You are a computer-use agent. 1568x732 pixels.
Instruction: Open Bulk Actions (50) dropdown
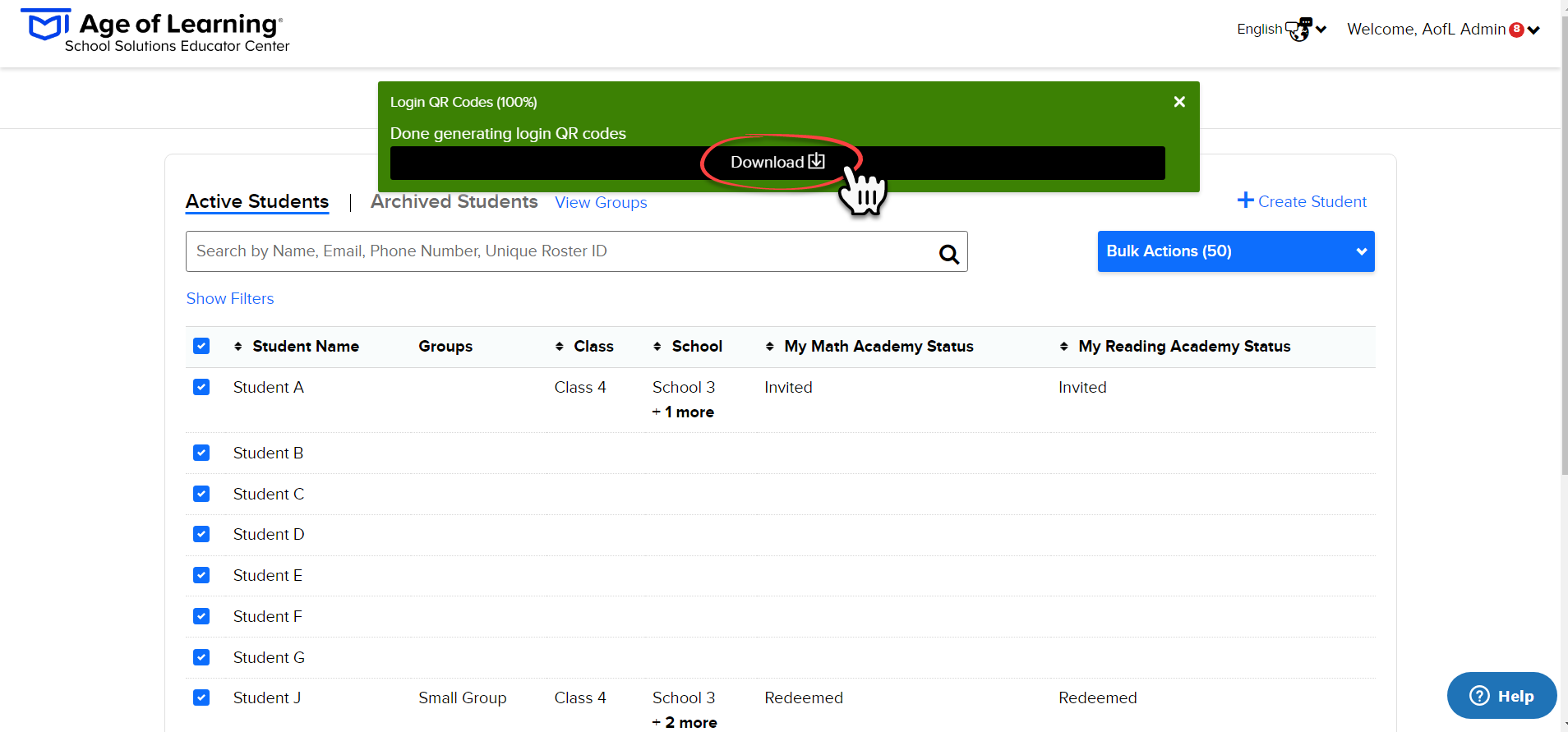click(x=1235, y=251)
